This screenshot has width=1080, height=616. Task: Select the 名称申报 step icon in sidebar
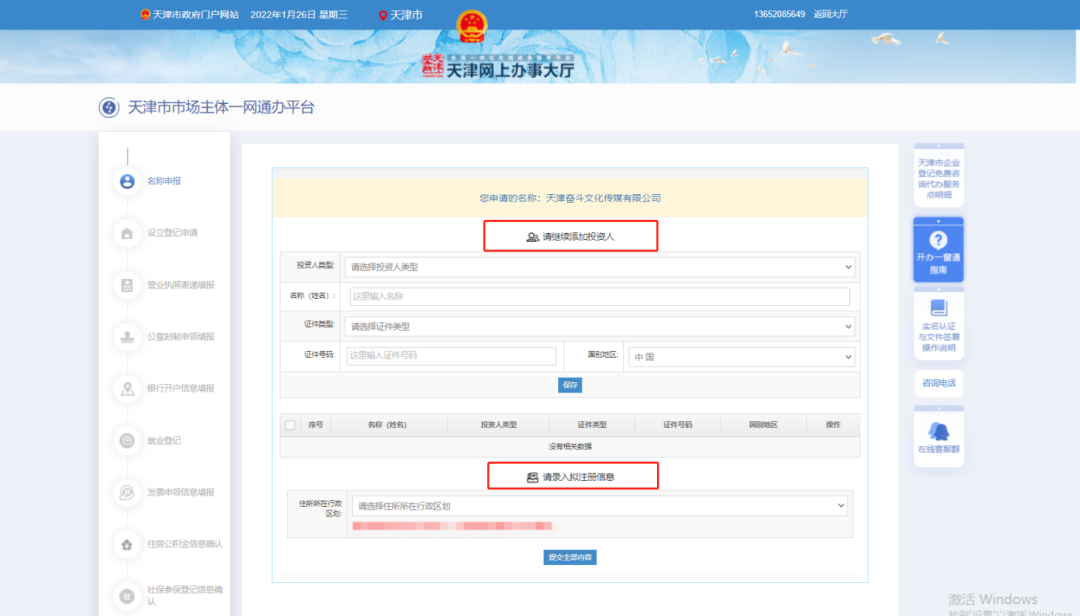pos(126,181)
